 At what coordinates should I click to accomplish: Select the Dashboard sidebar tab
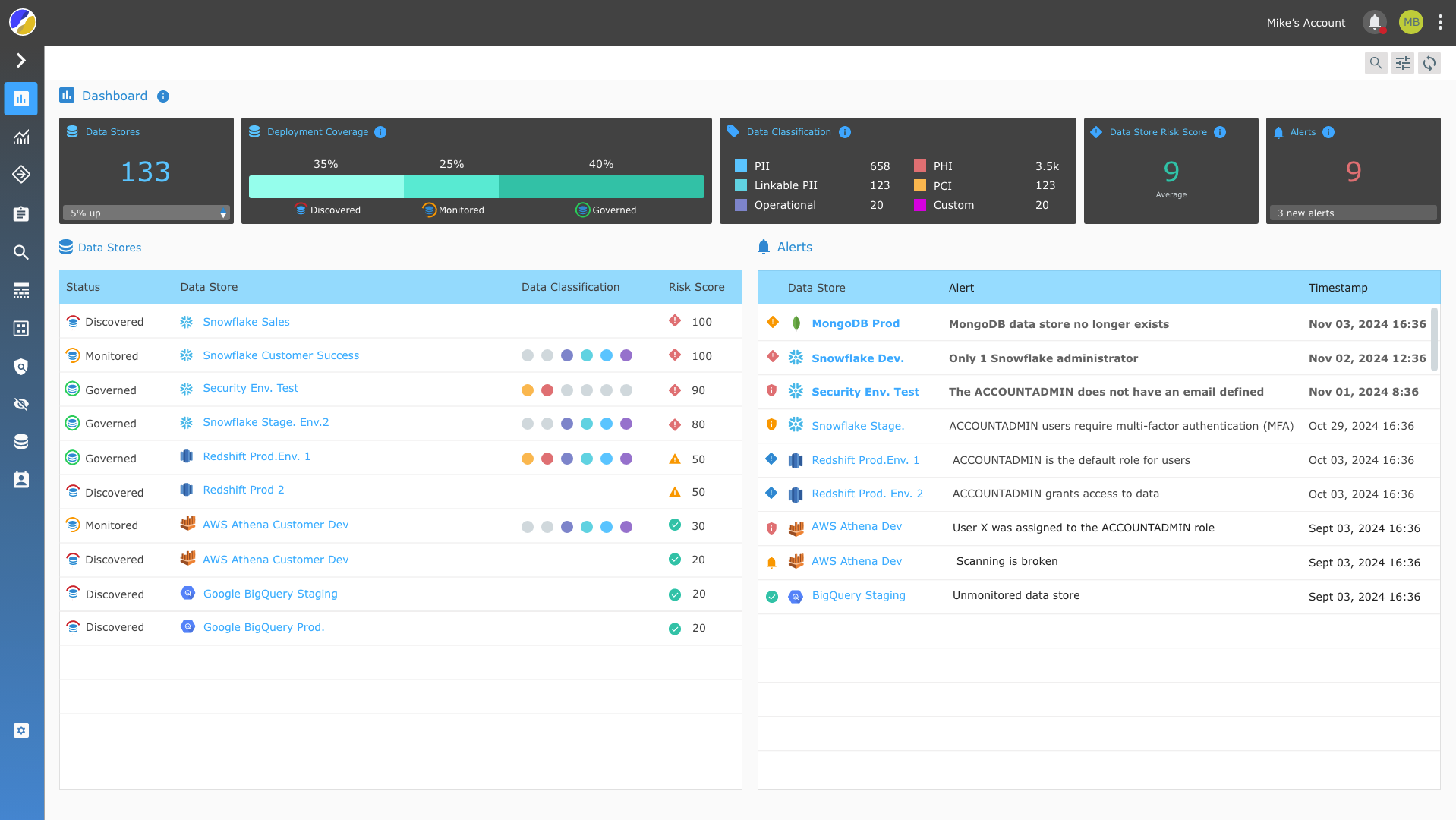click(x=21, y=99)
